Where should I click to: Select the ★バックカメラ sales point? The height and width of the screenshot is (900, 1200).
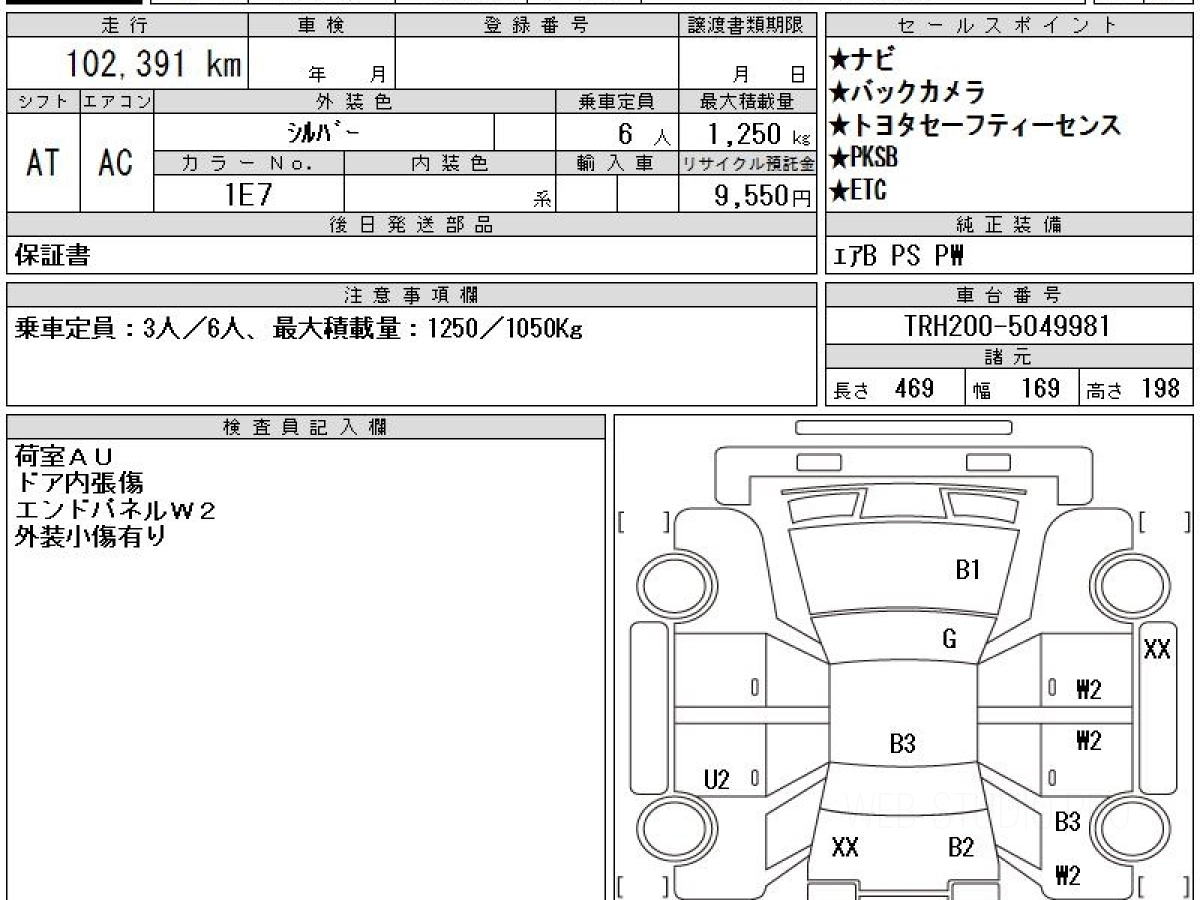[908, 93]
